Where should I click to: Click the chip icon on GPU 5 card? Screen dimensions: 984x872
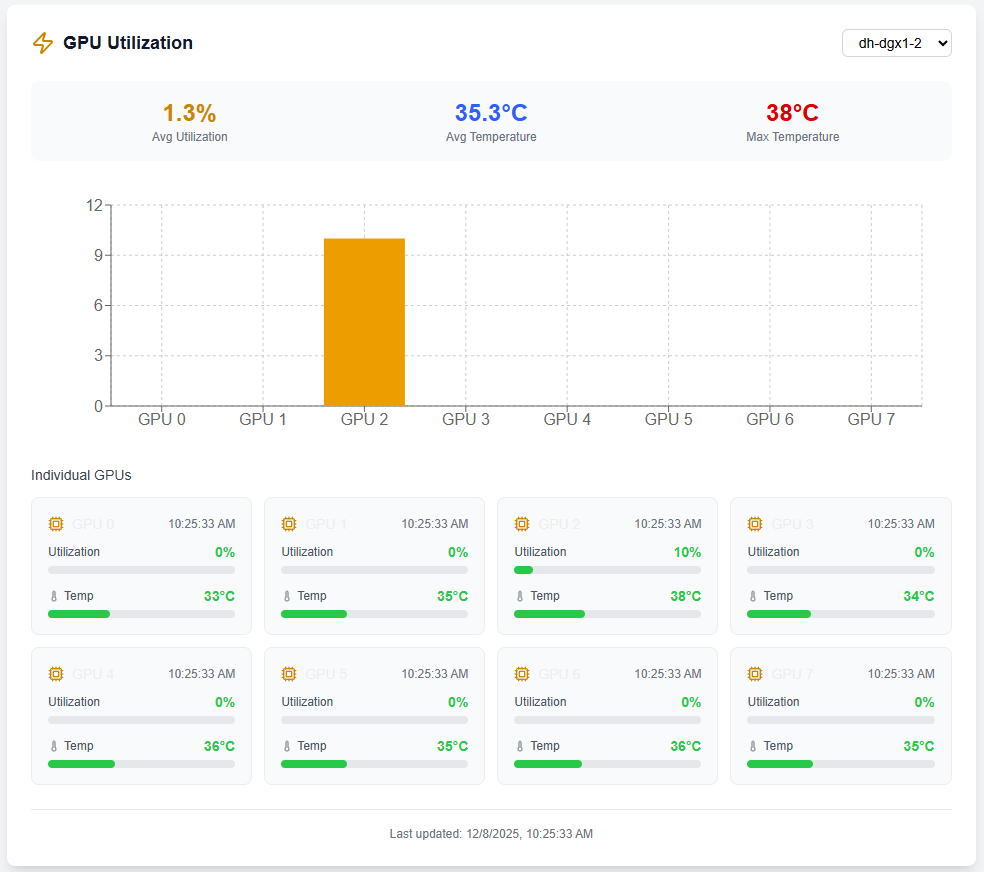289,674
